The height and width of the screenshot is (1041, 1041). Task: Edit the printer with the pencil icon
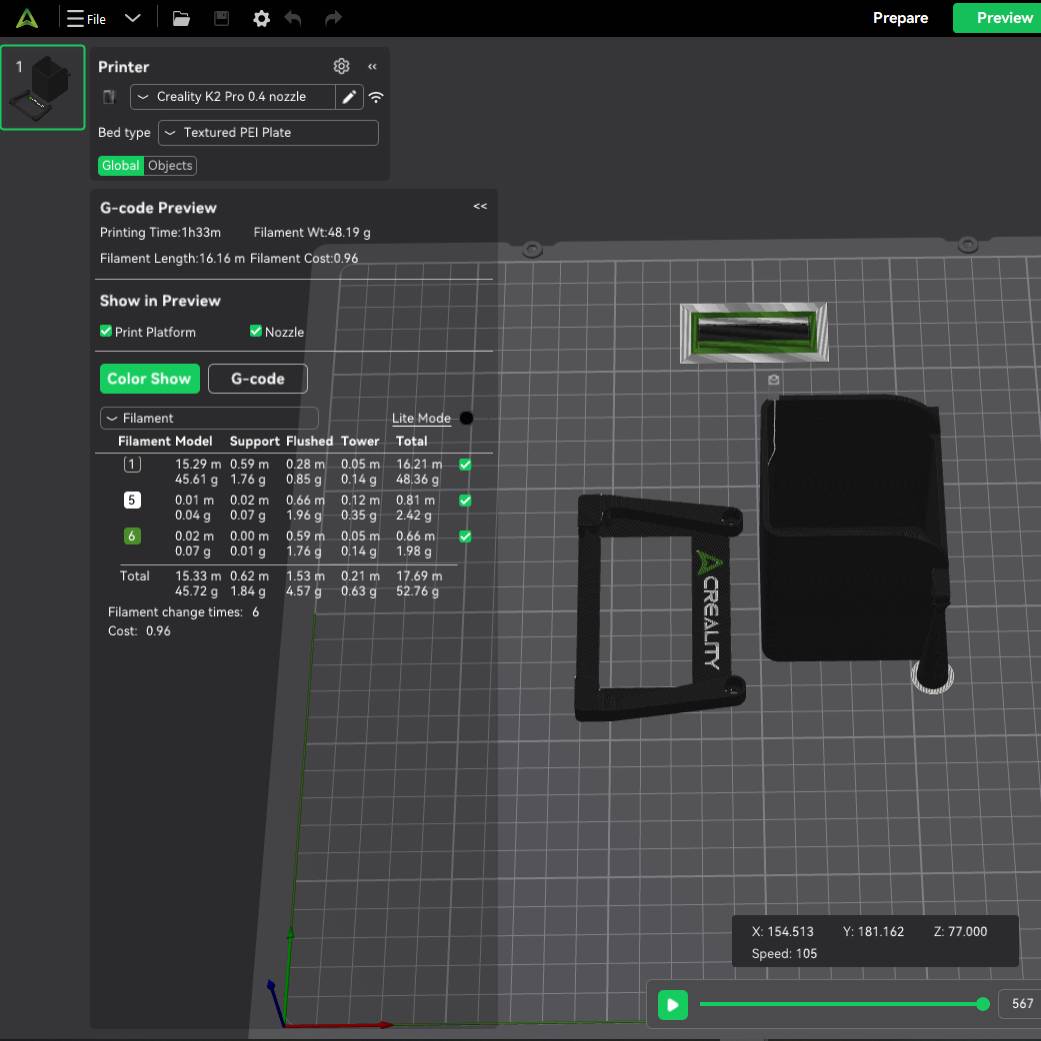347,97
